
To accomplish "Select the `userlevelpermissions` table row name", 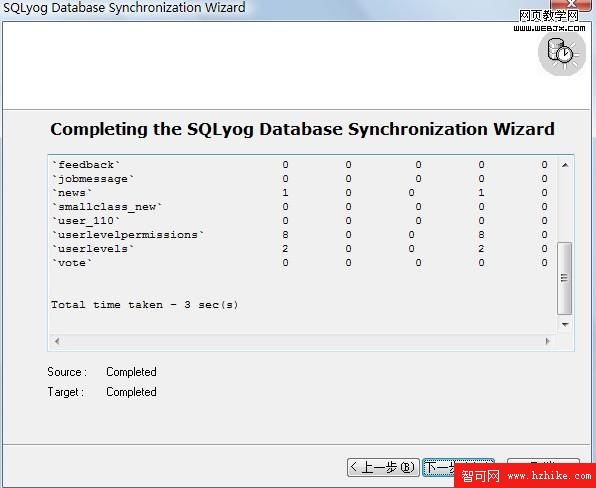I will (x=128, y=235).
